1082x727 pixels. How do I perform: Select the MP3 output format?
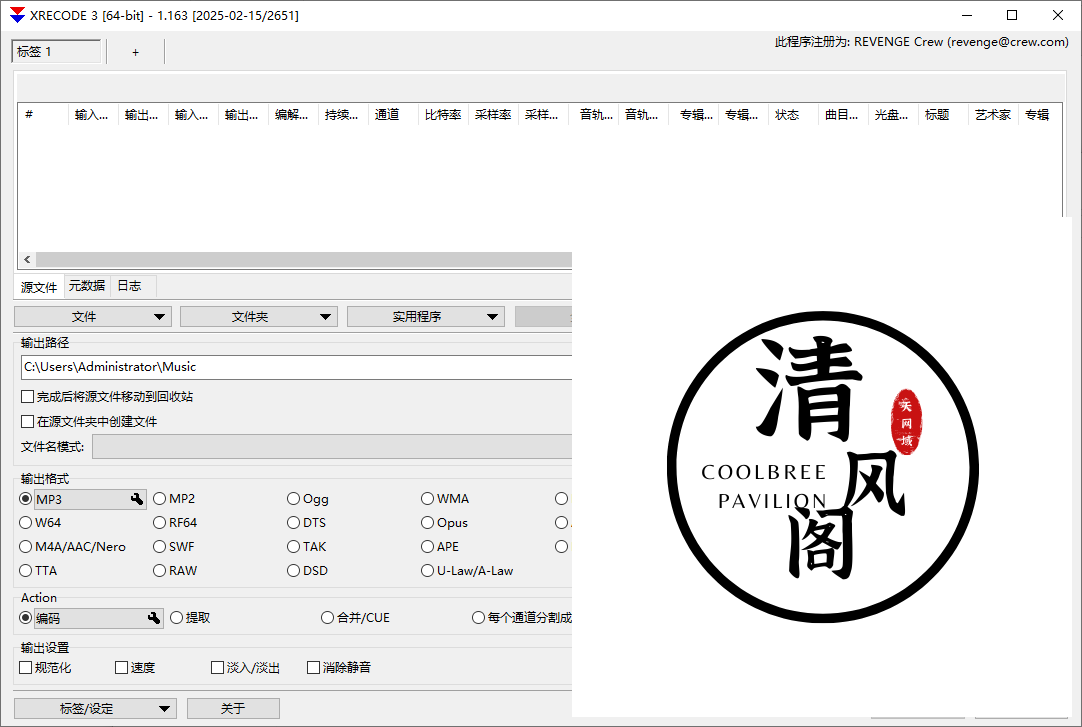(26, 499)
